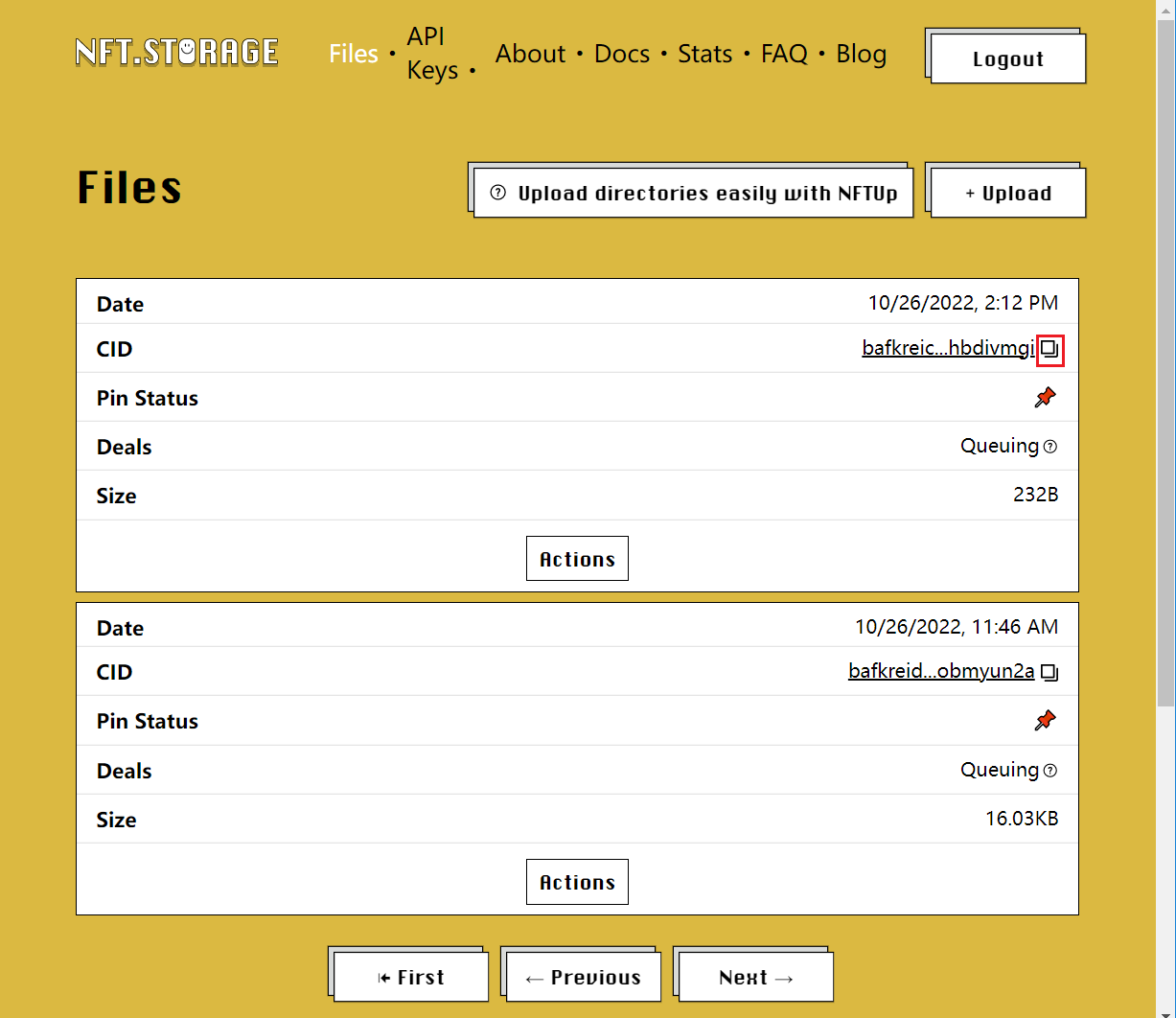Go to API Keys page
The width and height of the screenshot is (1176, 1018).
(431, 54)
